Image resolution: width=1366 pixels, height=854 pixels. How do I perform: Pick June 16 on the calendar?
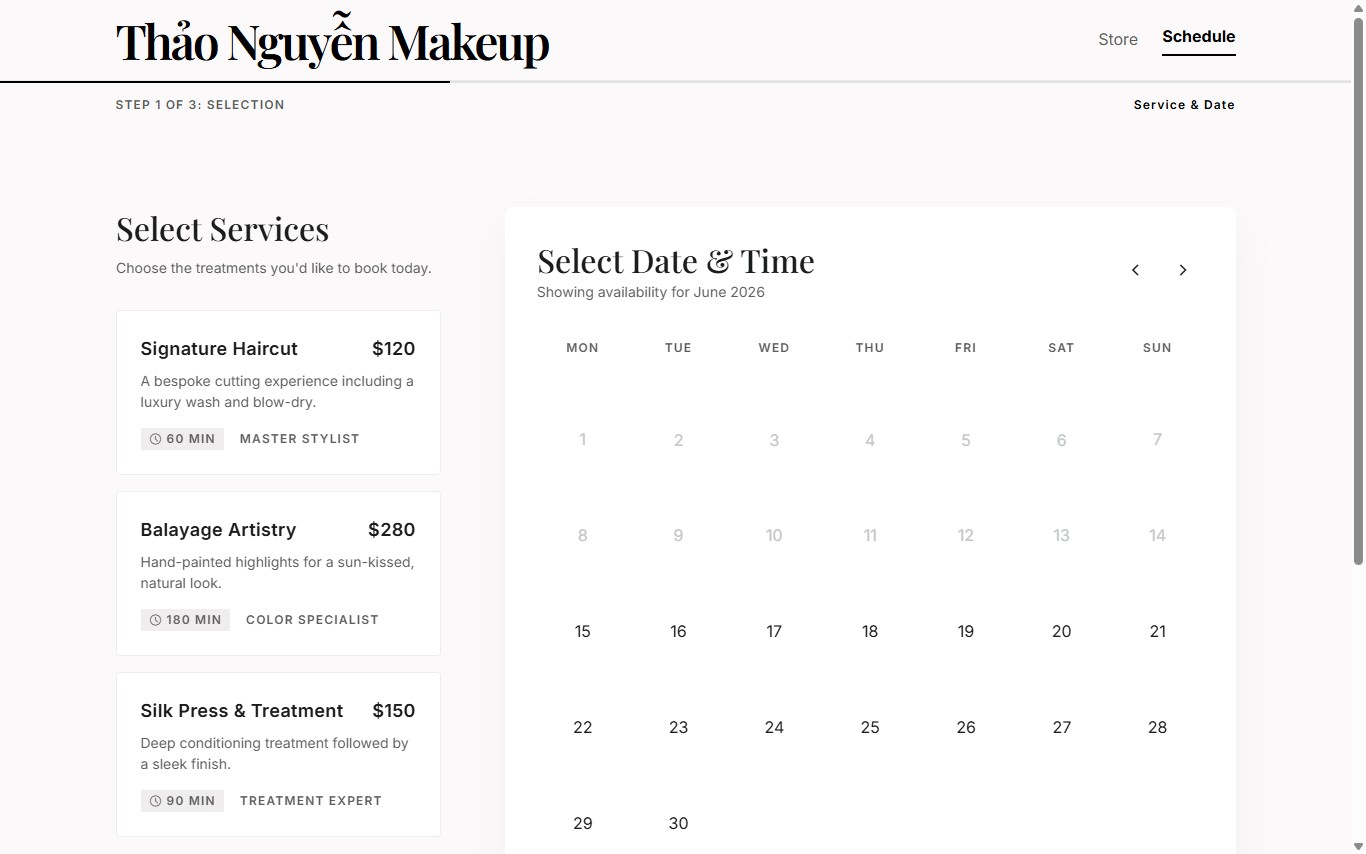point(678,631)
